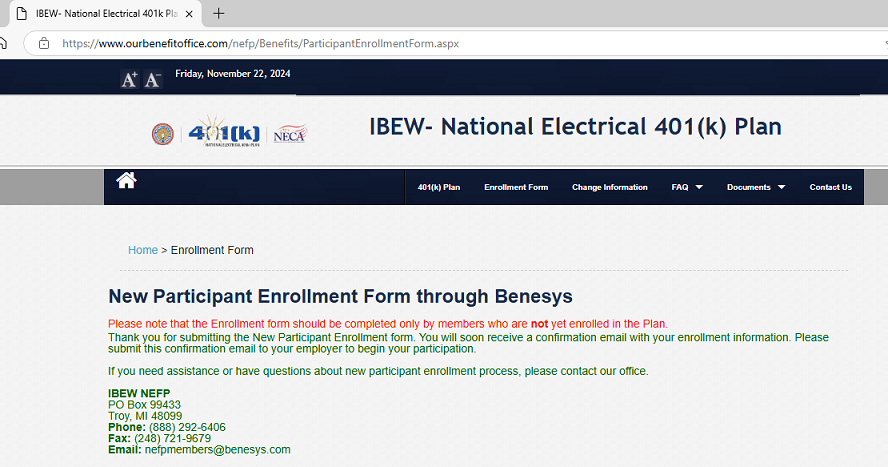Screen dimensions: 888x467
Task: Open Contact Us in navigation bar
Action: click(x=830, y=187)
